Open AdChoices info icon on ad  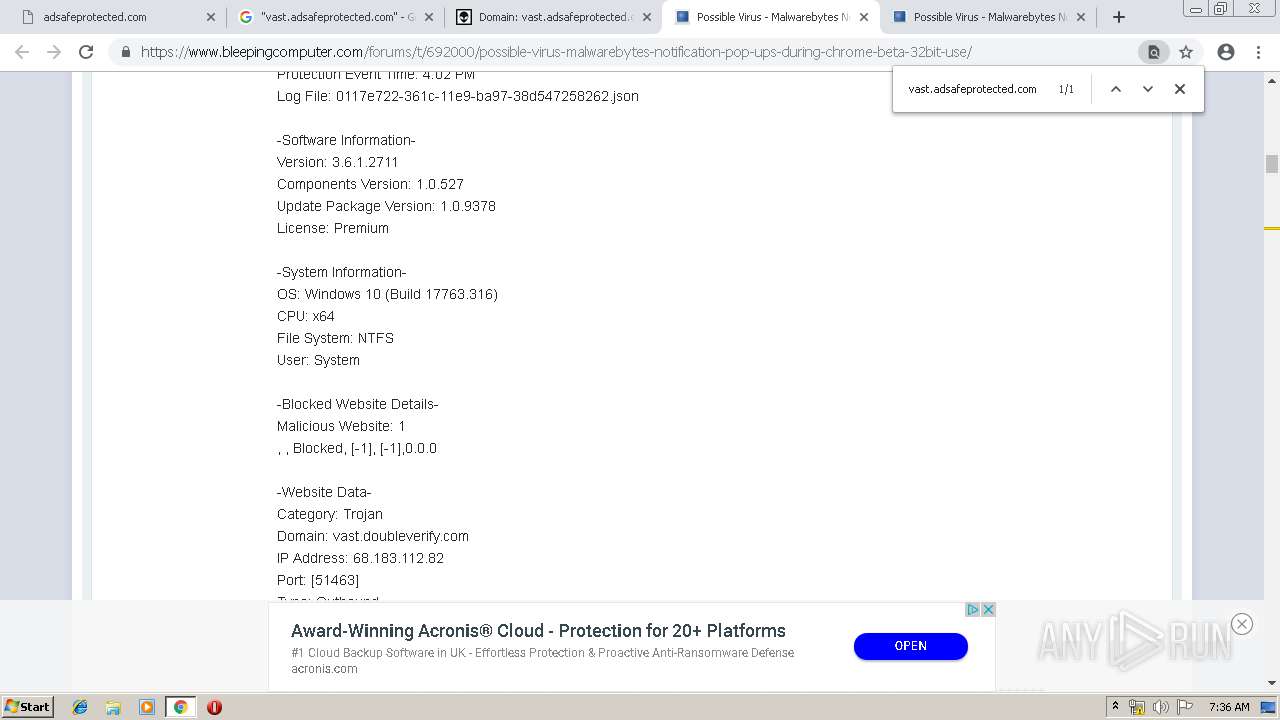972,610
